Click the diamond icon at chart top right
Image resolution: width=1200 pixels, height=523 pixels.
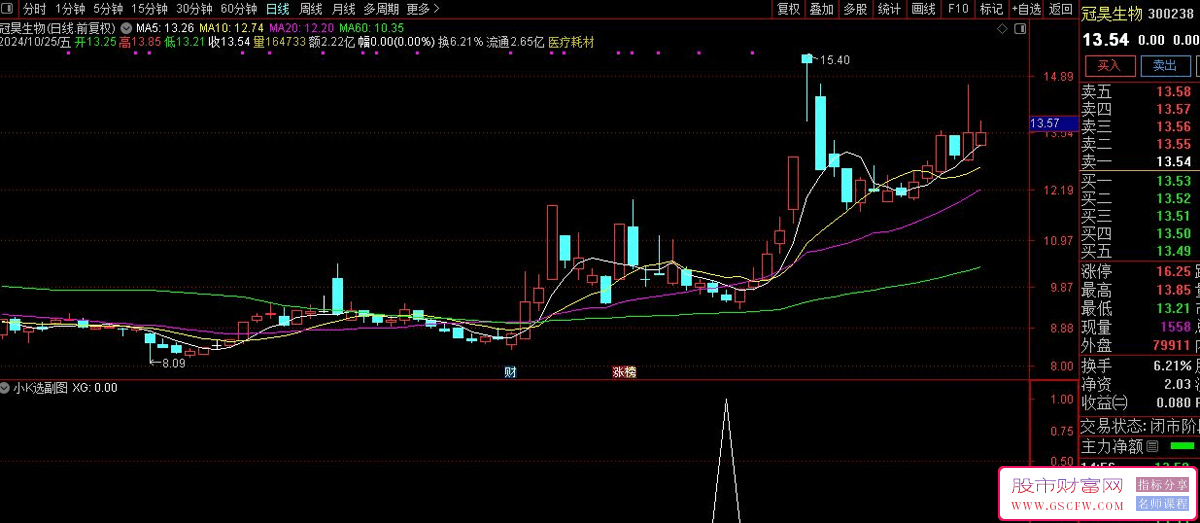point(1003,31)
